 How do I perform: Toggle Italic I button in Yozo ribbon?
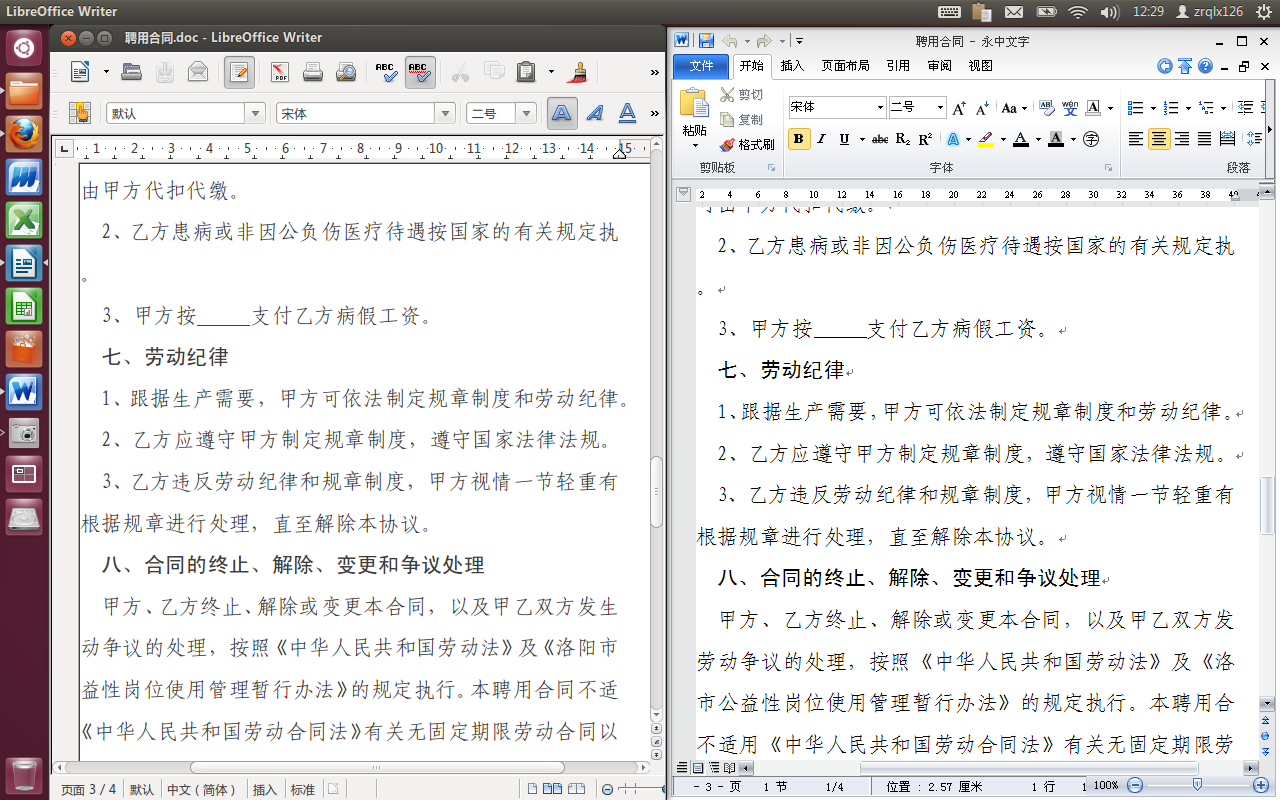[x=822, y=139]
